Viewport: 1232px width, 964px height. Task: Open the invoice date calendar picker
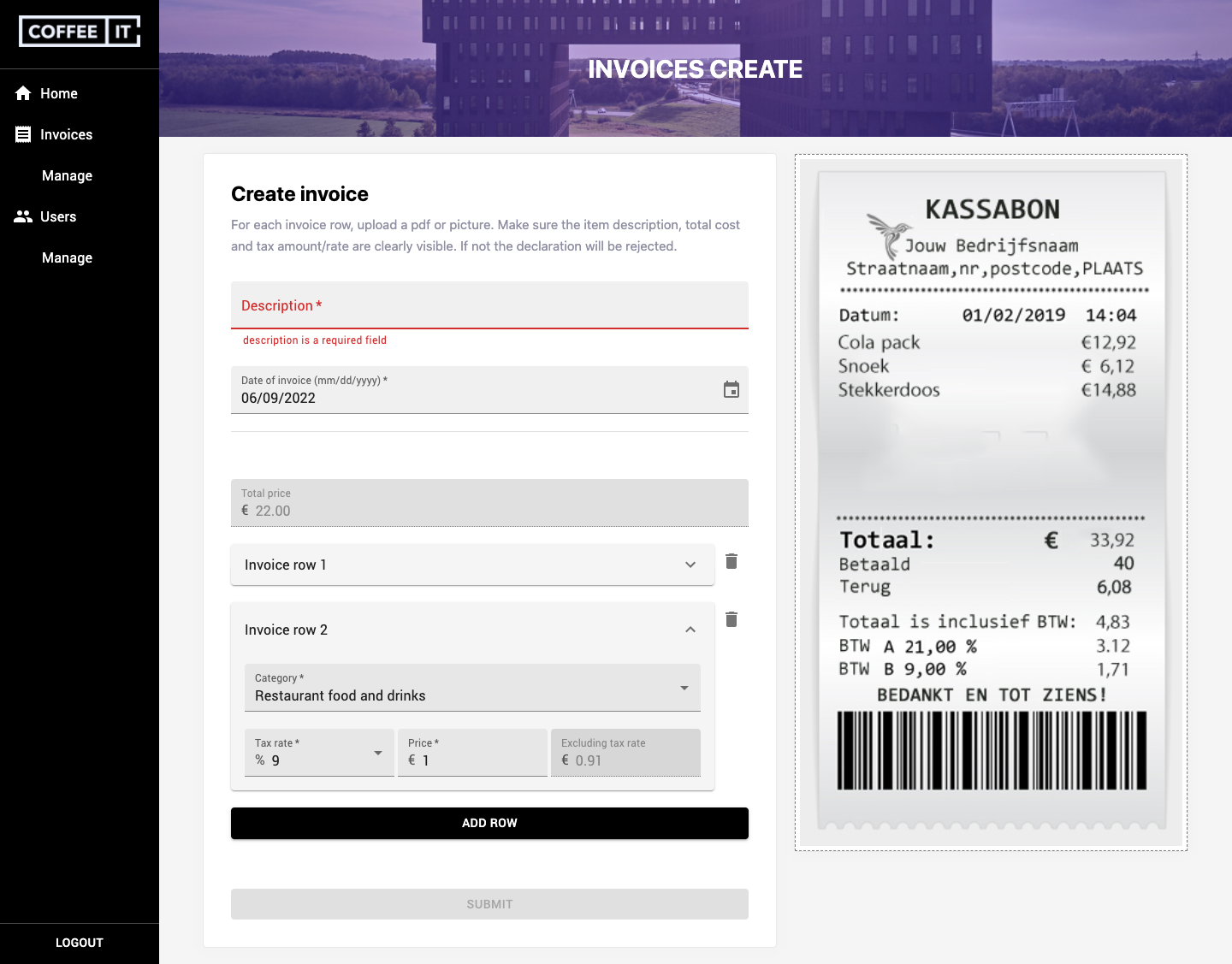[x=731, y=390]
